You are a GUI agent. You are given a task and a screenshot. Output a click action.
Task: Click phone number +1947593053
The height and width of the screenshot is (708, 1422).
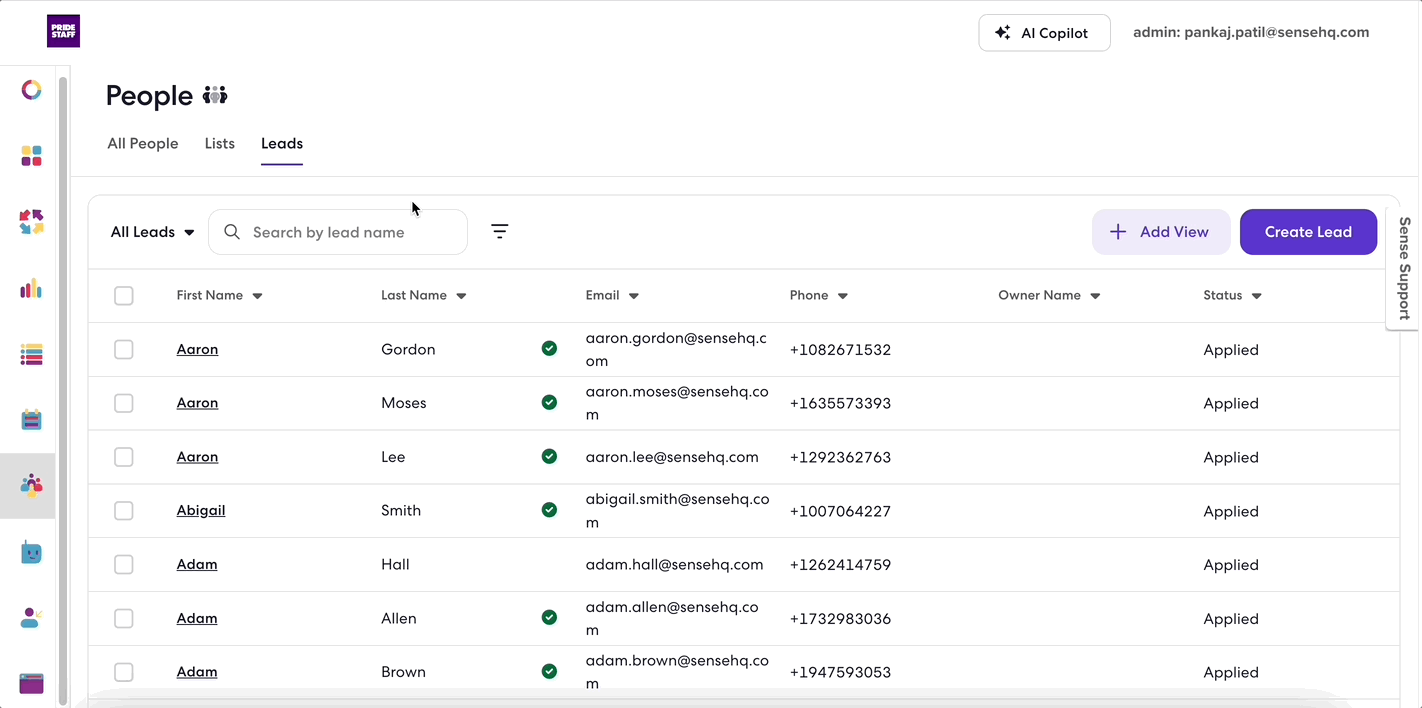[840, 672]
